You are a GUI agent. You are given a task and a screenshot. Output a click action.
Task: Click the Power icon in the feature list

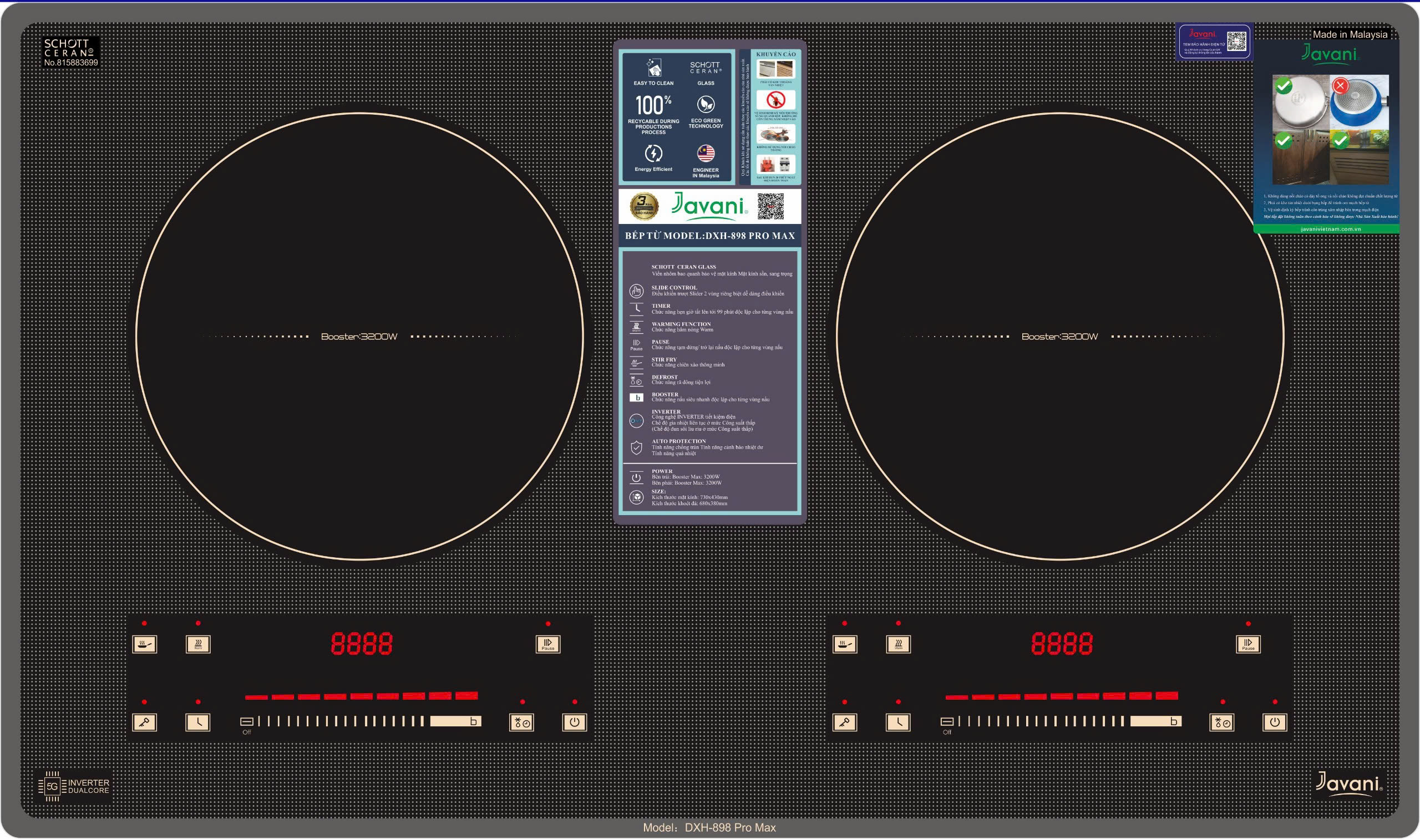click(x=636, y=478)
